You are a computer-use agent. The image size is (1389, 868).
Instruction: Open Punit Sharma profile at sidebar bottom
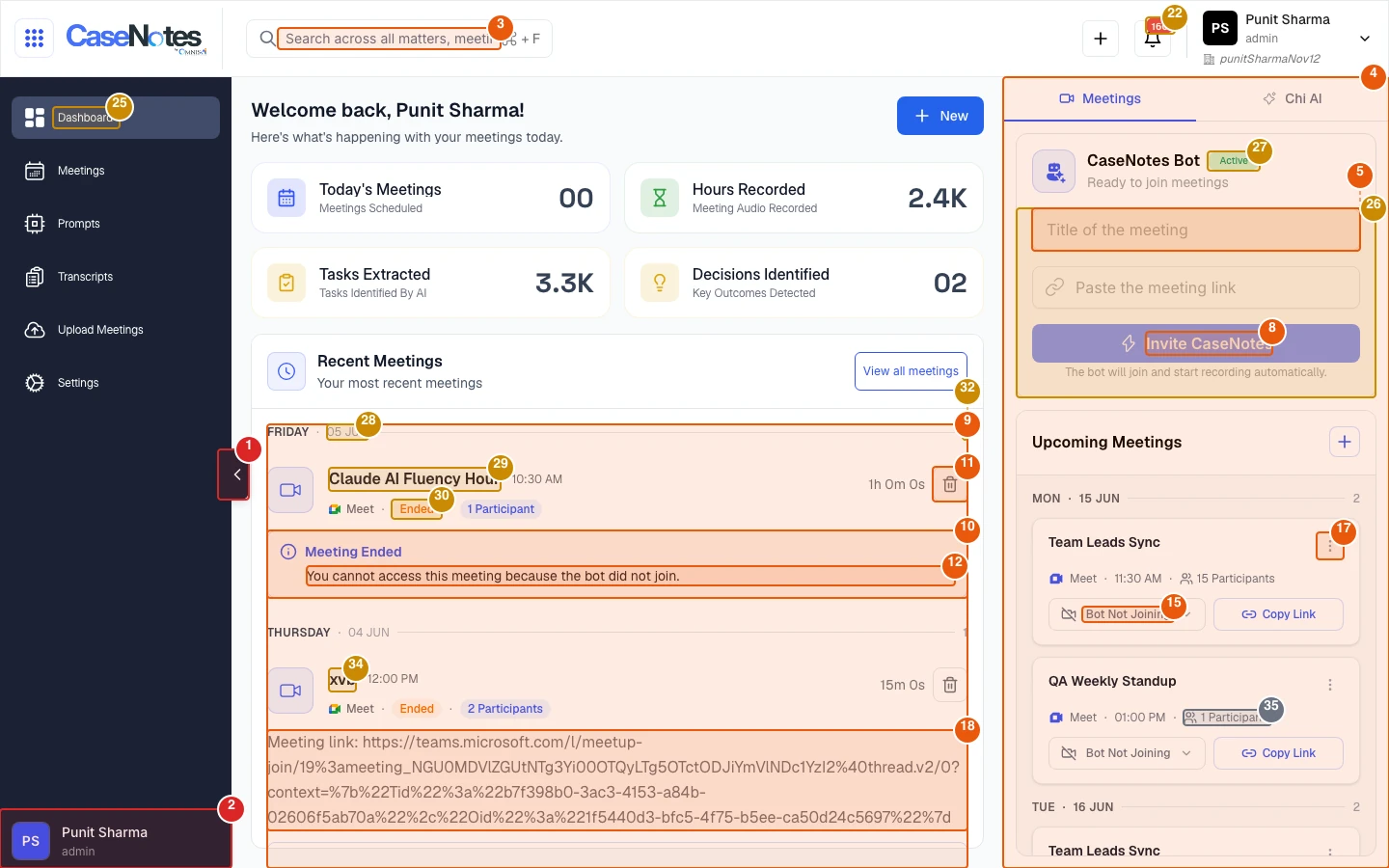point(116,839)
